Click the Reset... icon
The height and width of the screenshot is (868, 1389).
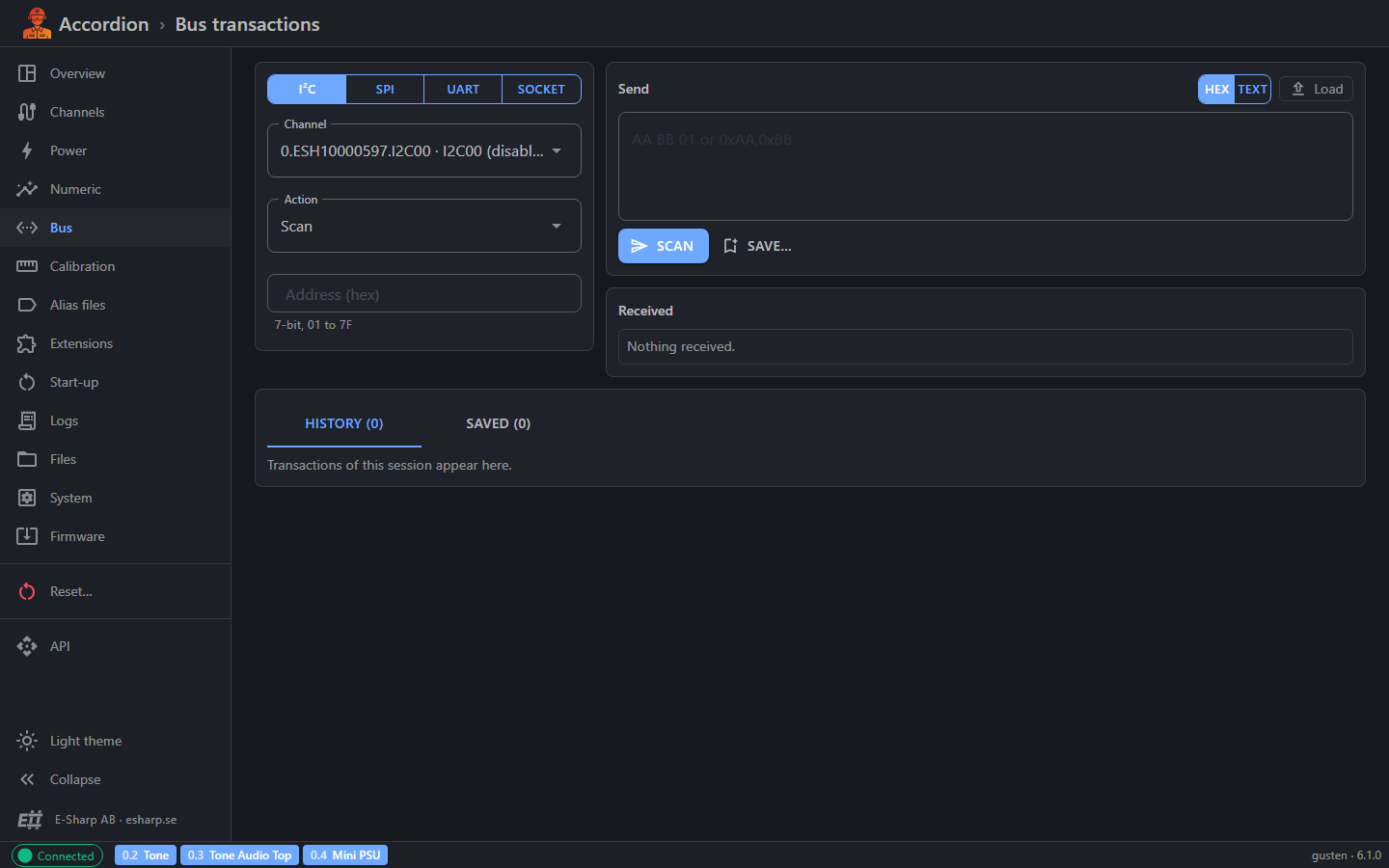point(27,591)
